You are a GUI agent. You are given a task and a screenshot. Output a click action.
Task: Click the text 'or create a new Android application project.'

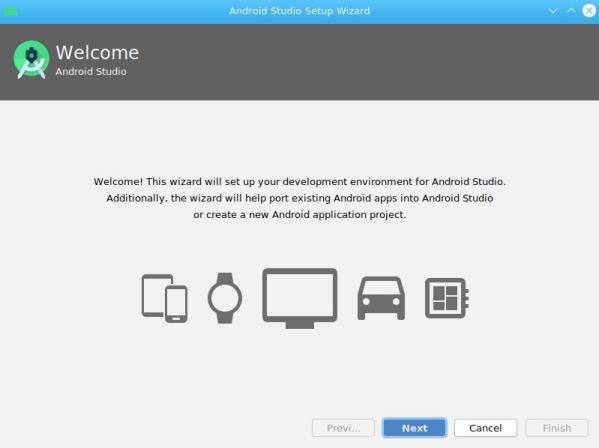300,215
